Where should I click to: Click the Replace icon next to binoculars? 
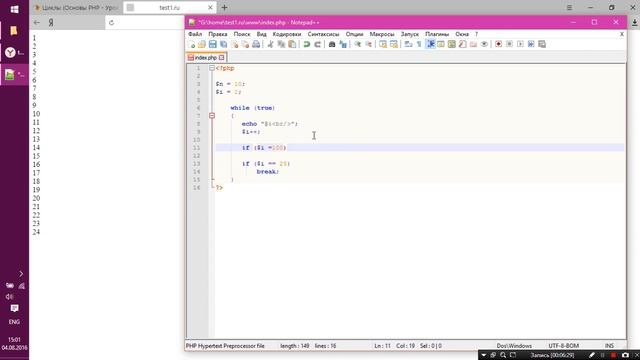click(343, 44)
